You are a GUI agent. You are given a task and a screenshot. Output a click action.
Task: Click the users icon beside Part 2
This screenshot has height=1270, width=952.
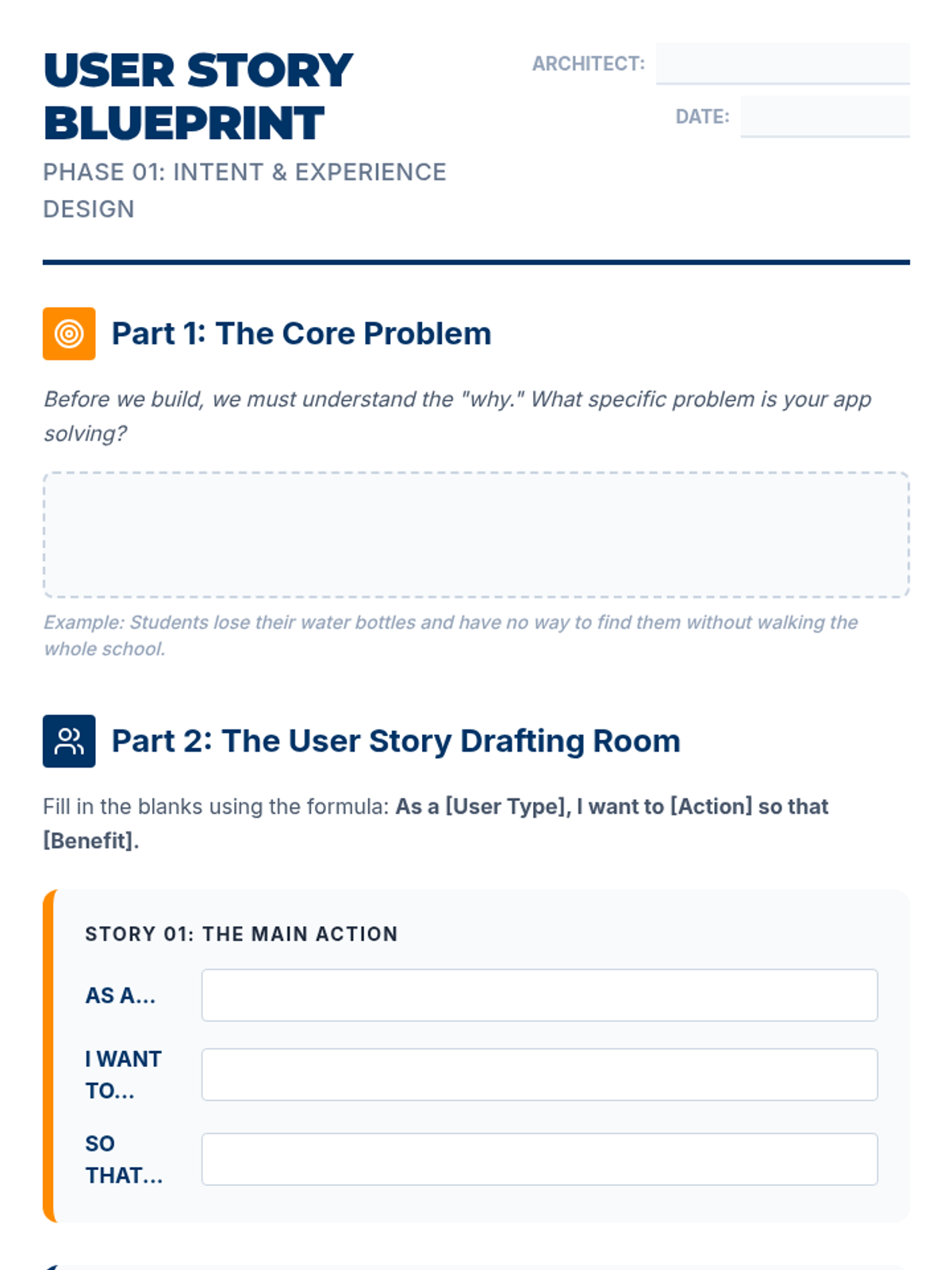(x=69, y=741)
